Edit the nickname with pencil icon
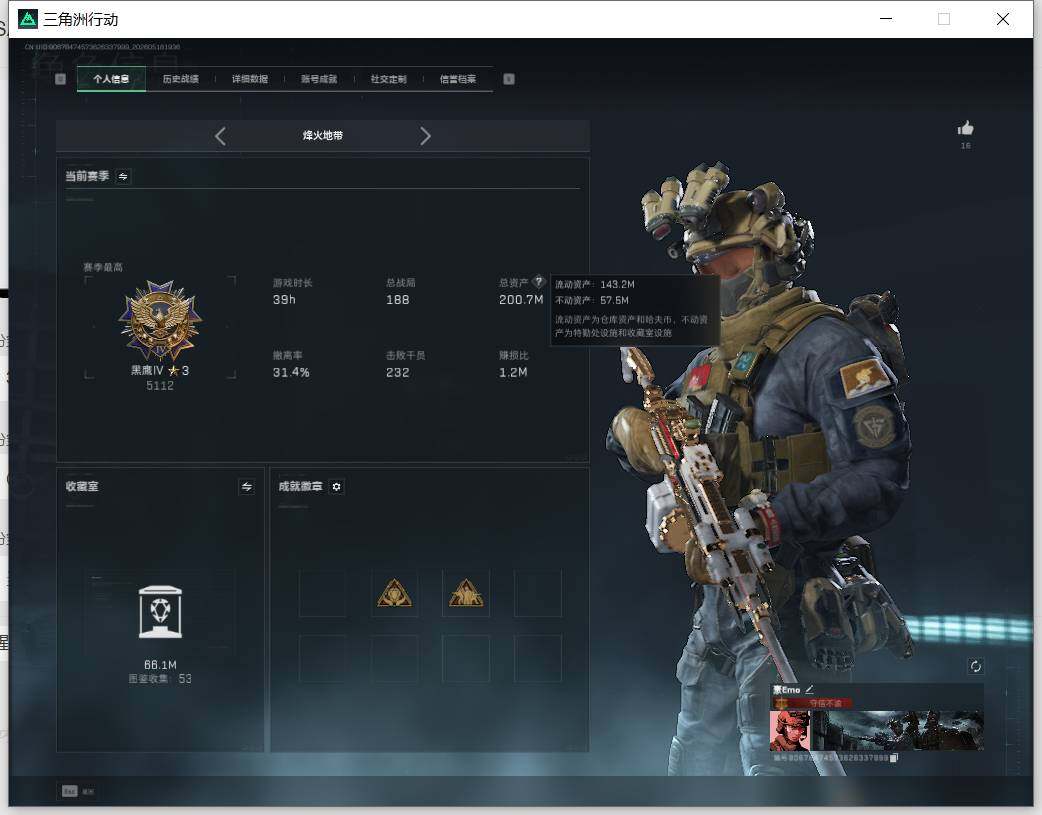 809,690
